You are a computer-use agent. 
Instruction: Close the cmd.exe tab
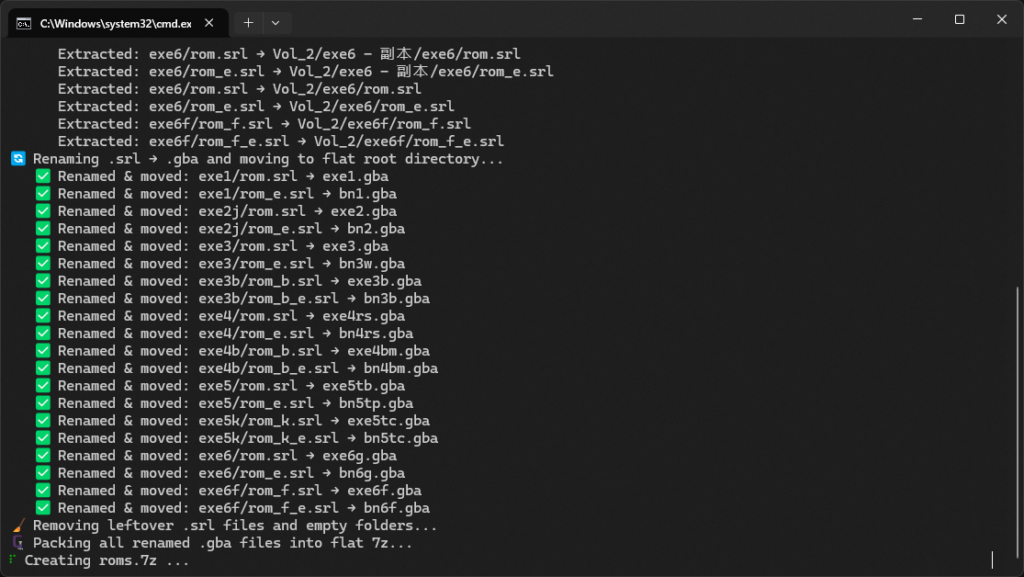click(x=211, y=22)
